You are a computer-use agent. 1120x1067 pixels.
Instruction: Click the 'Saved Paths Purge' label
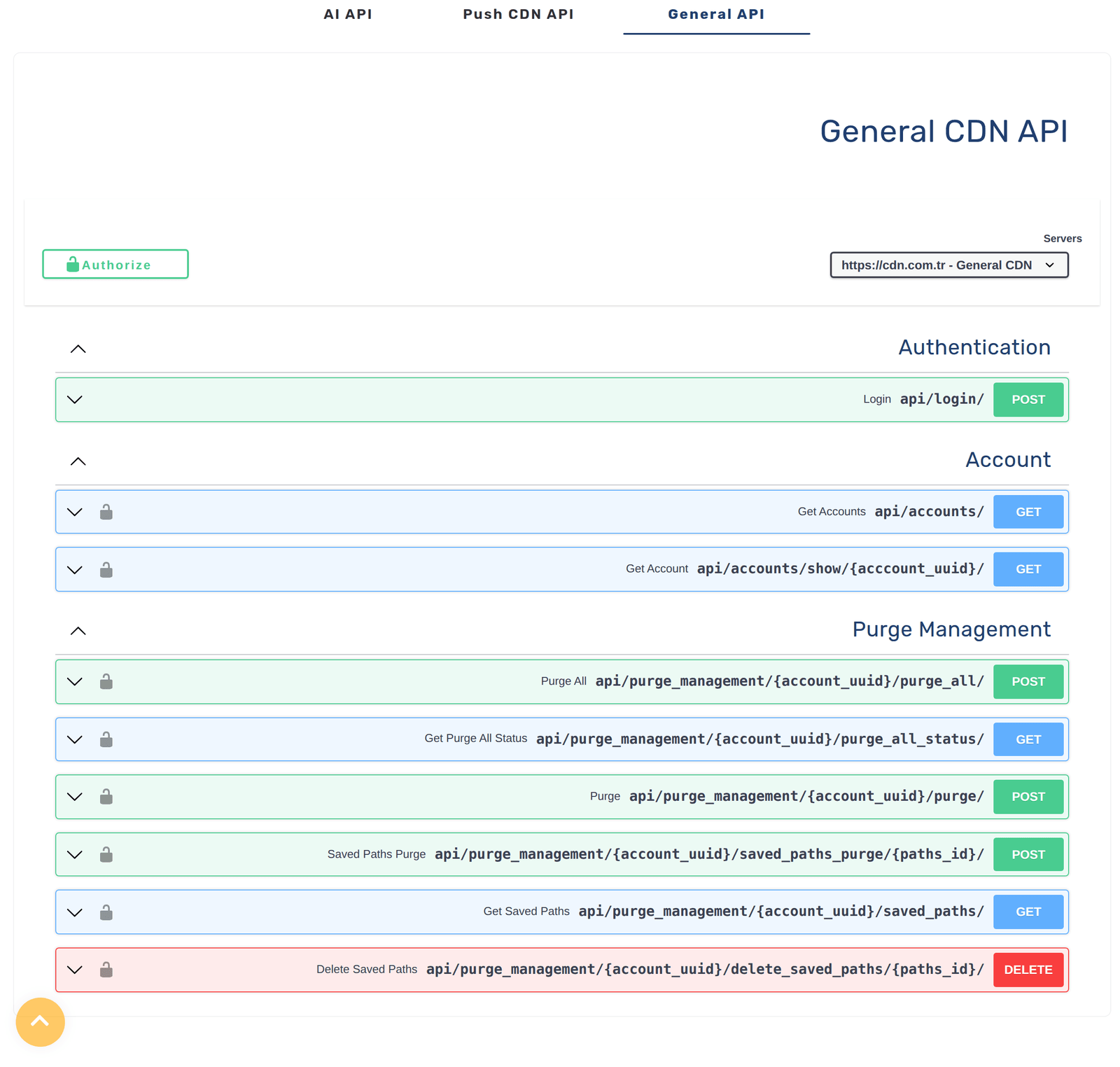tap(377, 854)
